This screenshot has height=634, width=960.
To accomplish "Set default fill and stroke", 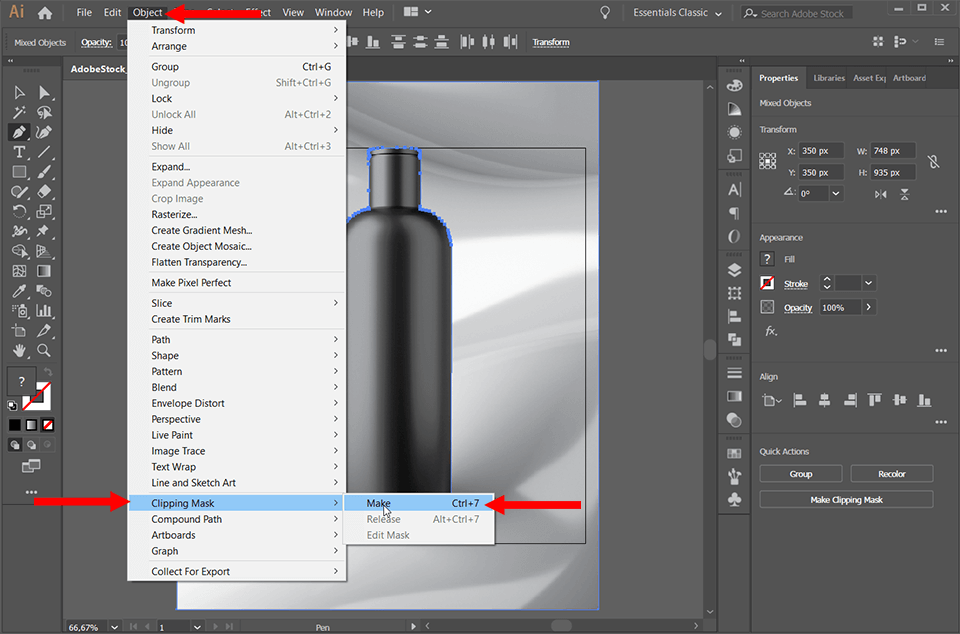I will pyautogui.click(x=12, y=405).
